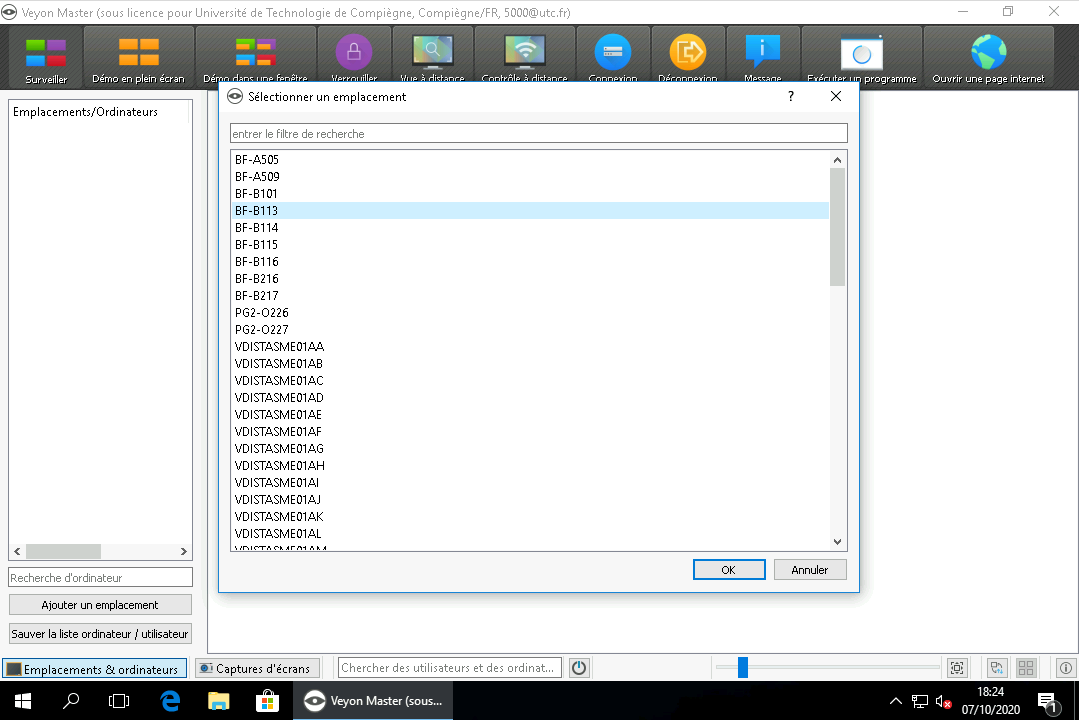Click Ajouter un emplacement button
The image size is (1079, 720).
100,605
